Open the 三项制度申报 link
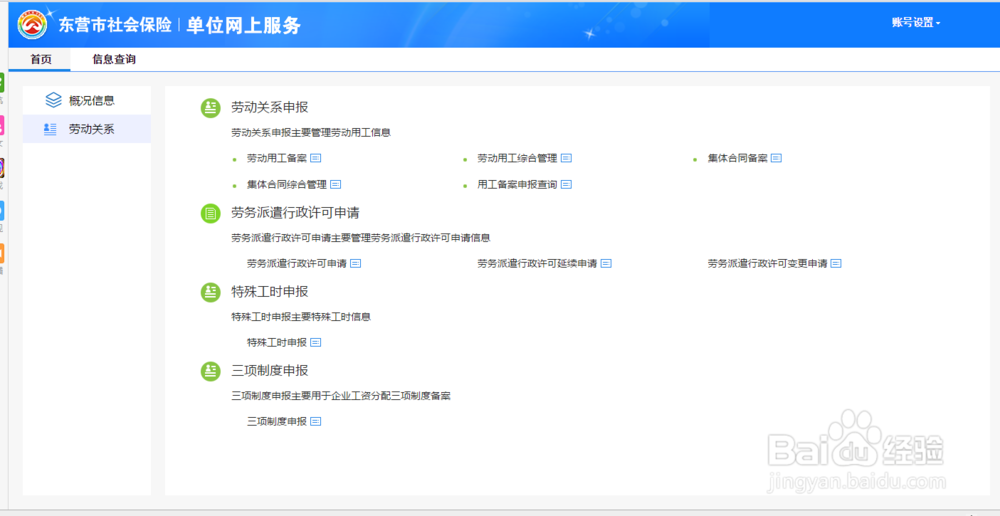Screen dimensions: 1000x516 coord(277,422)
